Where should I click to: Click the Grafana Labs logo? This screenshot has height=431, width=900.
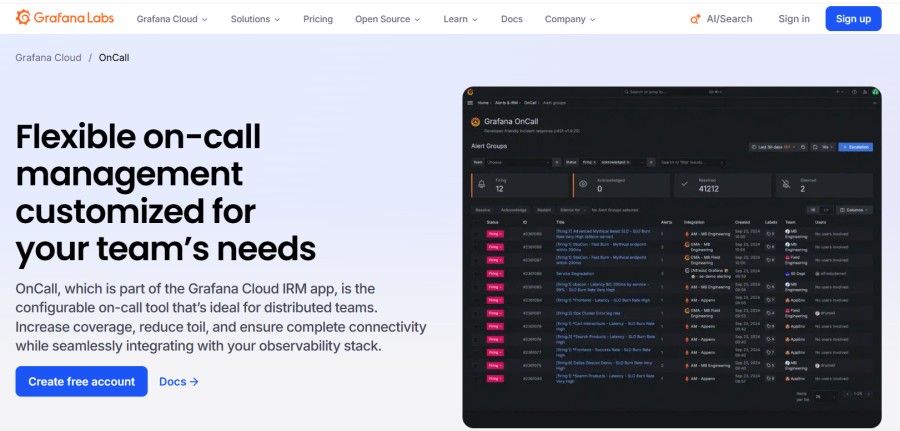coord(65,18)
